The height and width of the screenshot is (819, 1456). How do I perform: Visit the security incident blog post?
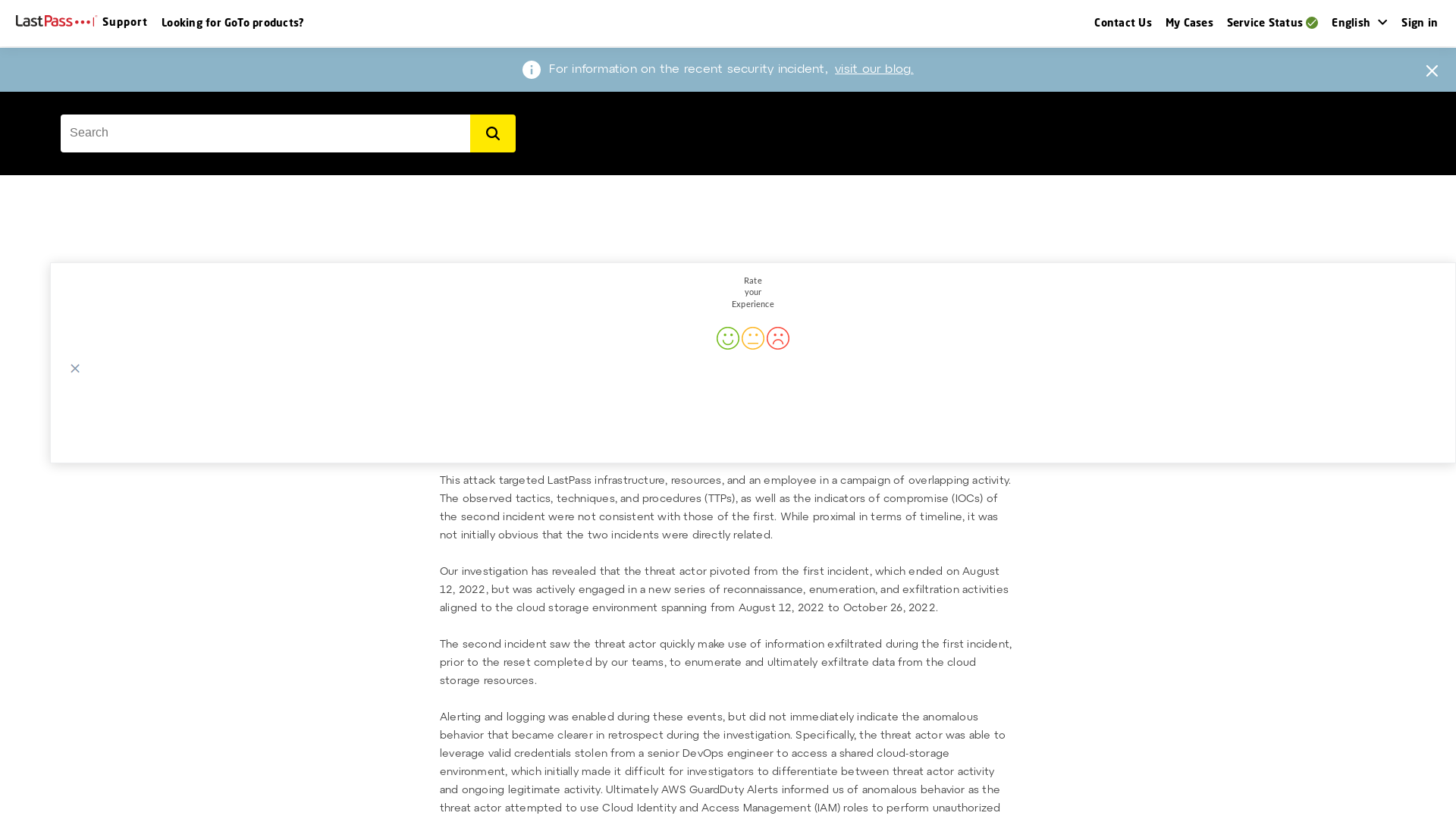[x=873, y=69]
